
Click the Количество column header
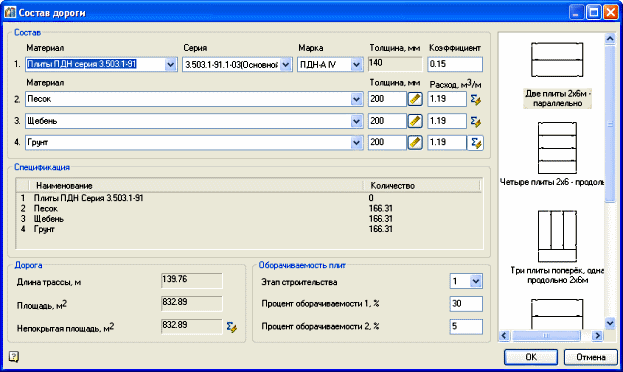422,186
